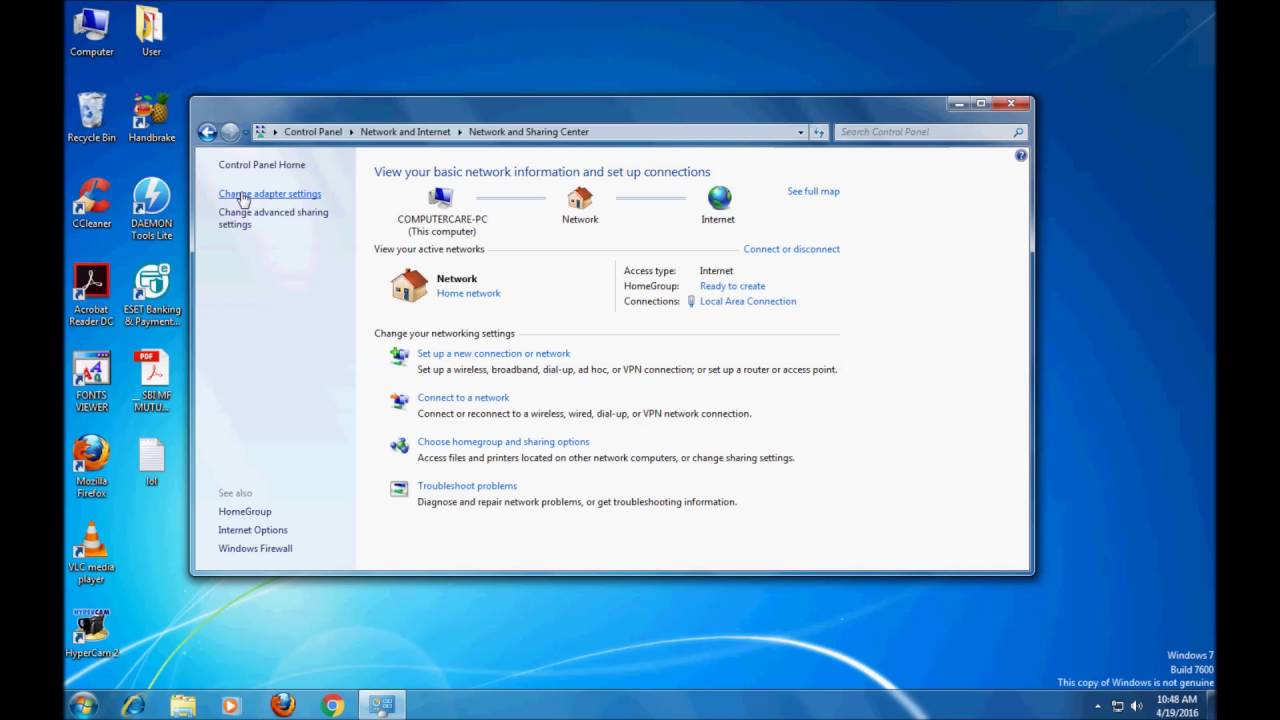
Task: Click Network and Sharing Center breadcrumb
Action: pos(529,132)
